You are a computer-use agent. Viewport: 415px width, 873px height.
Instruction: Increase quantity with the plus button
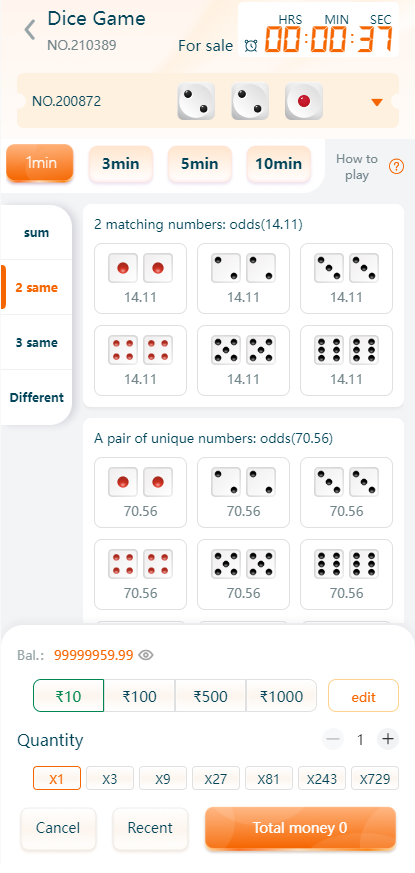tap(388, 739)
